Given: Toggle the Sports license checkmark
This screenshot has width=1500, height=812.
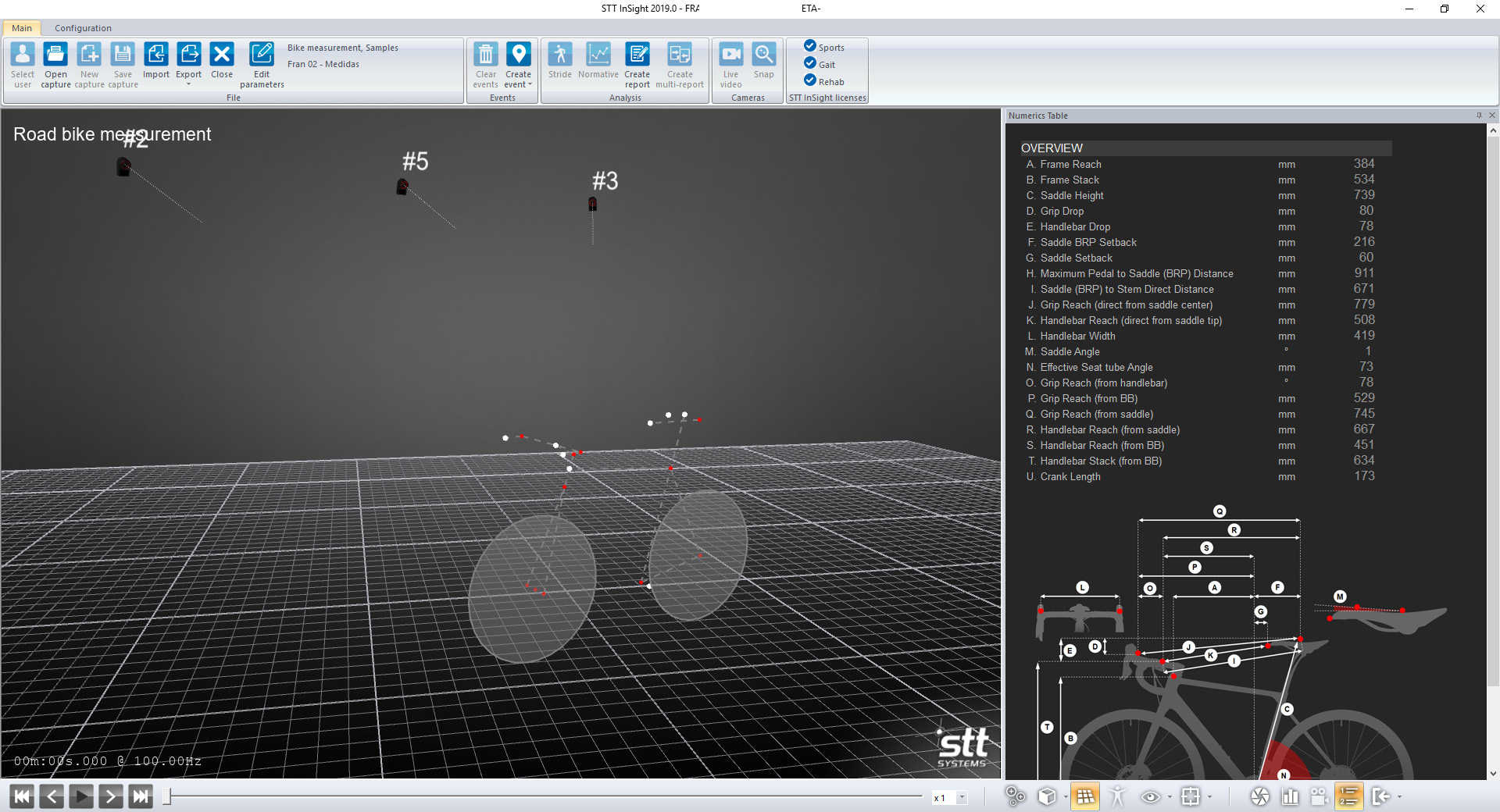Looking at the screenshot, I should click(x=810, y=46).
